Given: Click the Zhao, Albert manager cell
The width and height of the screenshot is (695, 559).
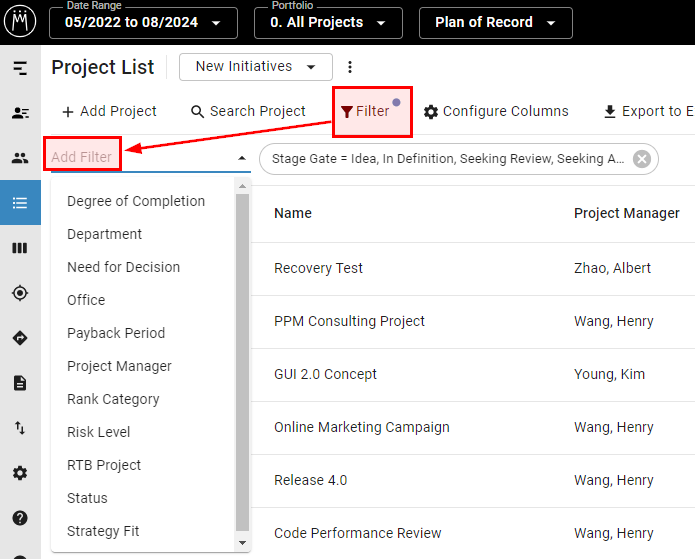Looking at the screenshot, I should click(613, 268).
